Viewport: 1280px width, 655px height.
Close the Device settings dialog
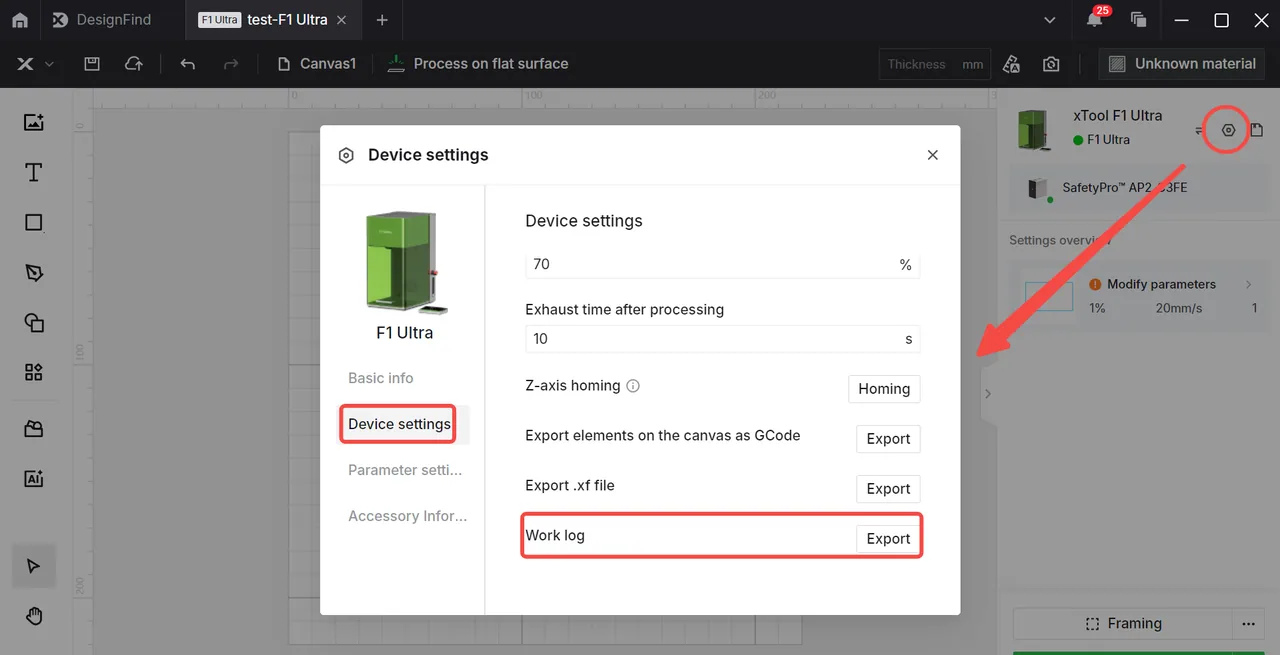pos(933,155)
